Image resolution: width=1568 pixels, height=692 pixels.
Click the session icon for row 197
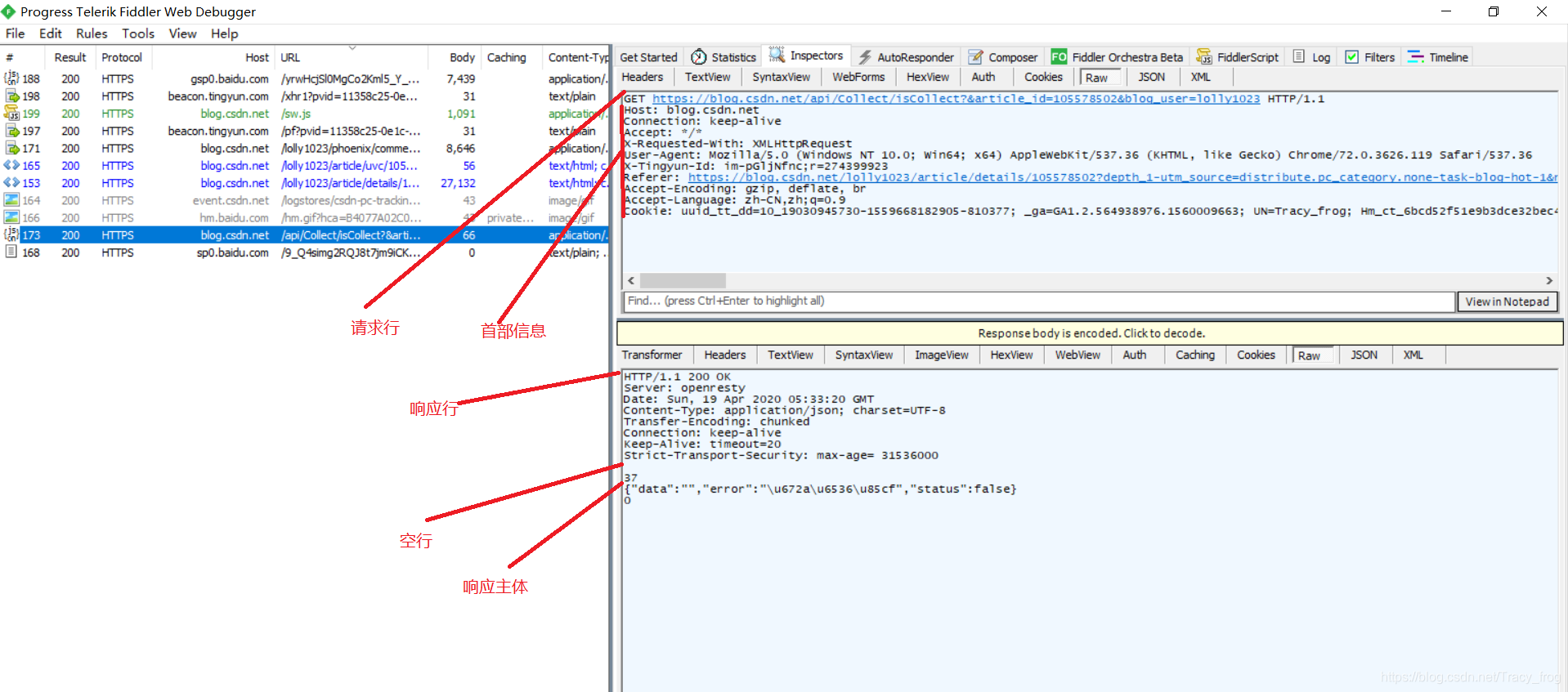[x=11, y=131]
